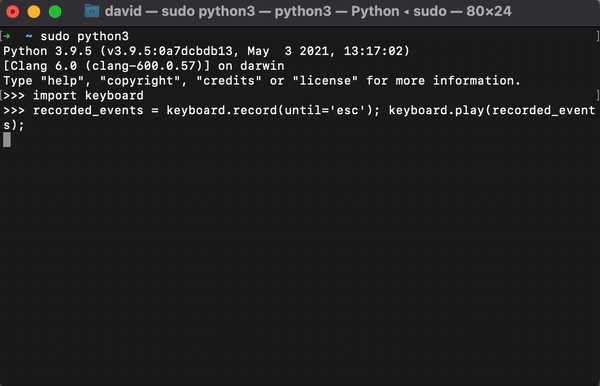The height and width of the screenshot is (386, 600).
Task: Click the word "credits" in the banner
Action: coord(229,81)
